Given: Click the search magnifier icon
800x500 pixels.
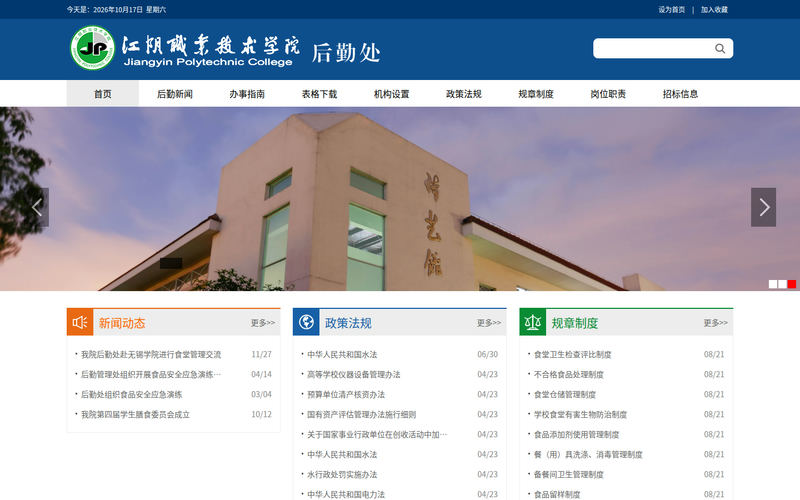Looking at the screenshot, I should tap(720, 48).
